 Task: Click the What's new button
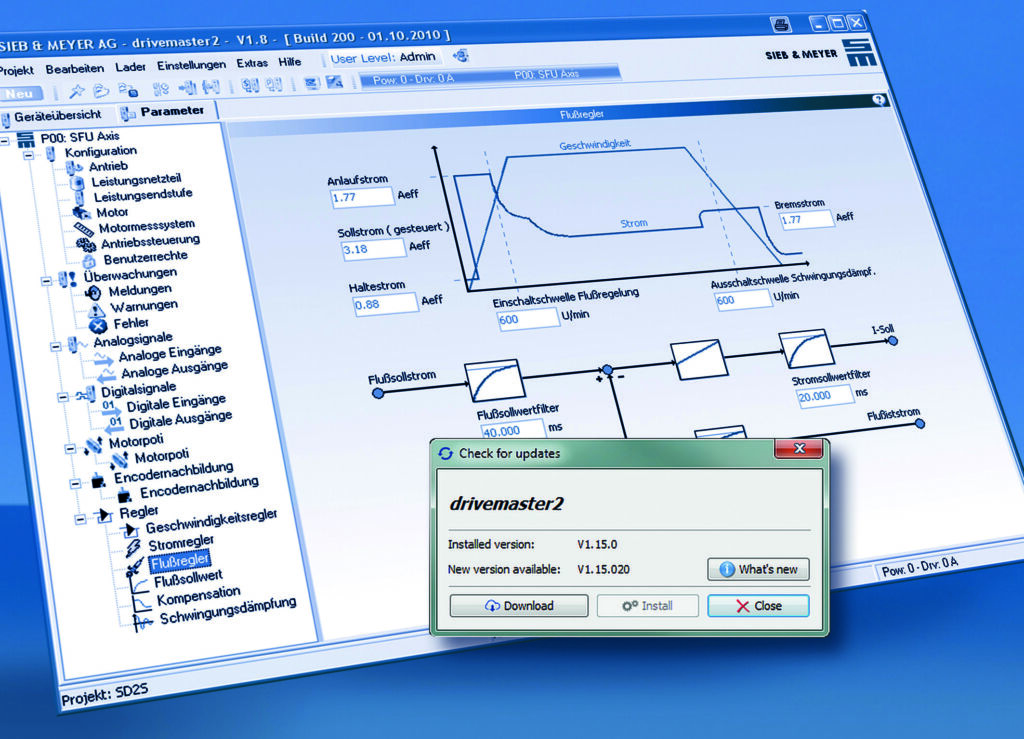coord(758,569)
